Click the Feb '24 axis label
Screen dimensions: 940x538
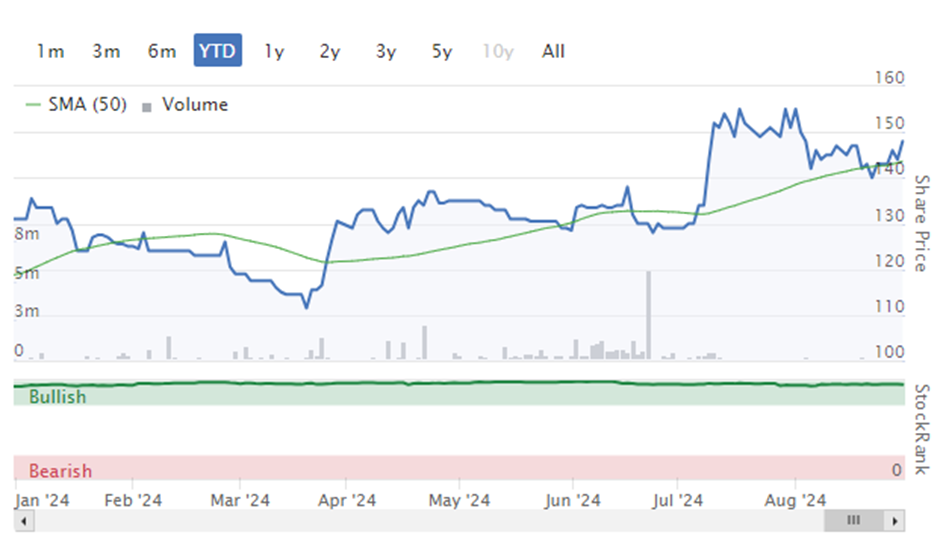click(x=133, y=500)
